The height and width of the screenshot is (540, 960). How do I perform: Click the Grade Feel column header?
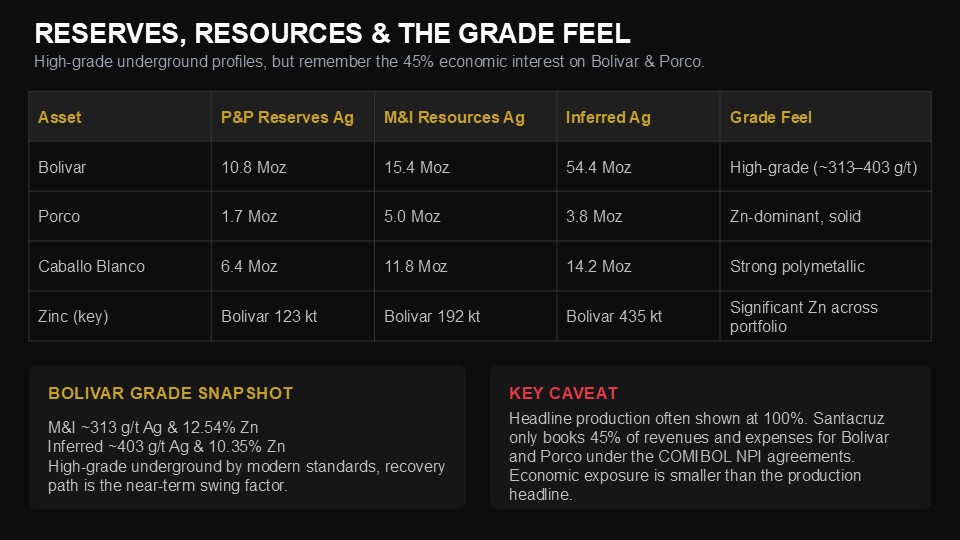[770, 117]
